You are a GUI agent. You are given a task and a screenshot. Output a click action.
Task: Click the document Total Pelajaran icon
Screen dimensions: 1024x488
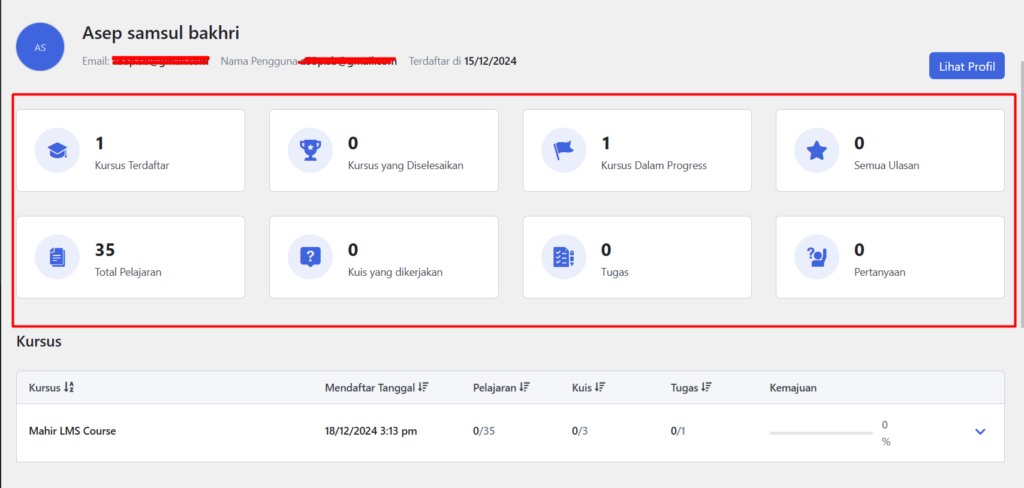pyautogui.click(x=57, y=257)
